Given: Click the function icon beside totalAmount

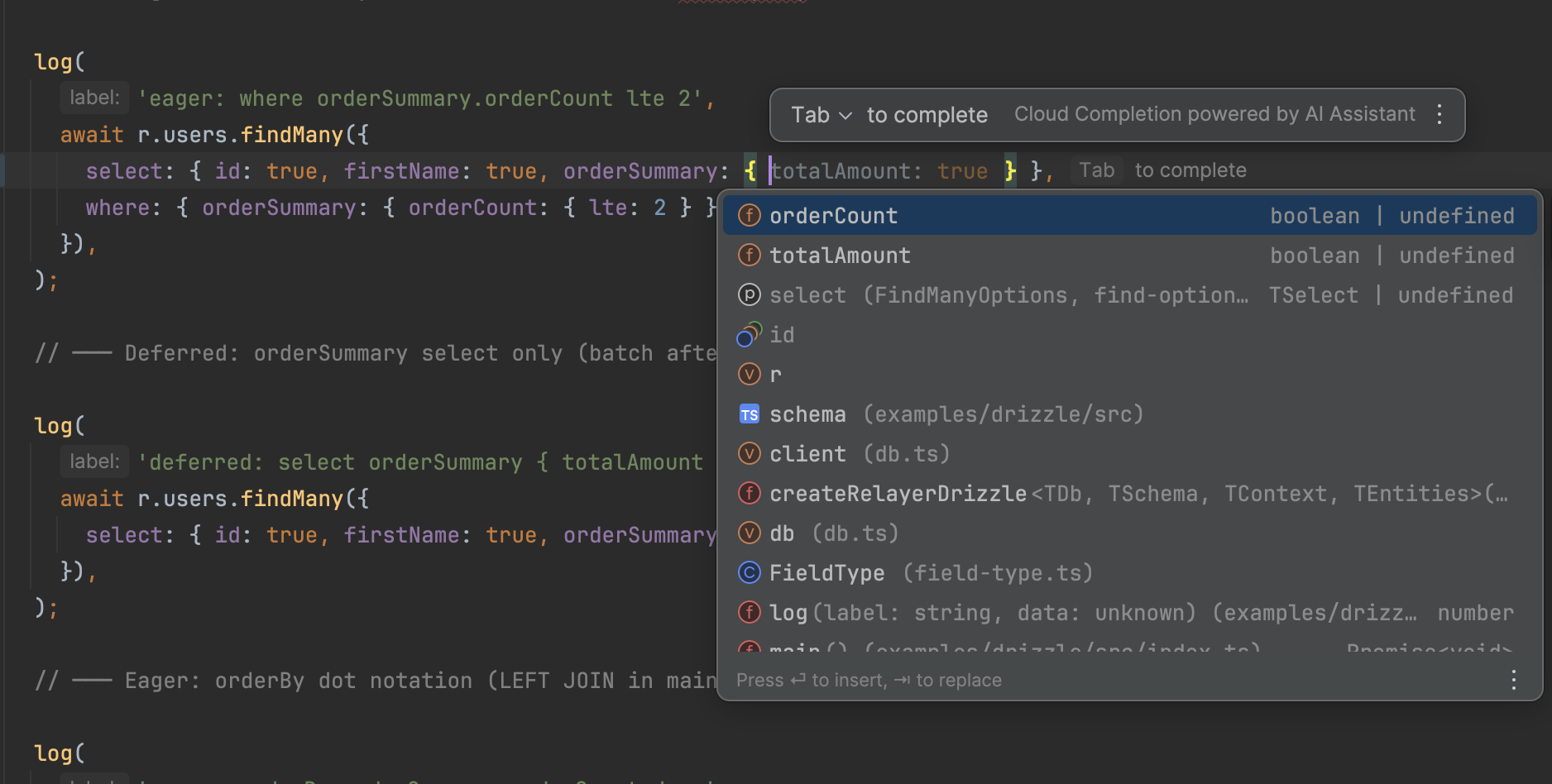Looking at the screenshot, I should 749,255.
